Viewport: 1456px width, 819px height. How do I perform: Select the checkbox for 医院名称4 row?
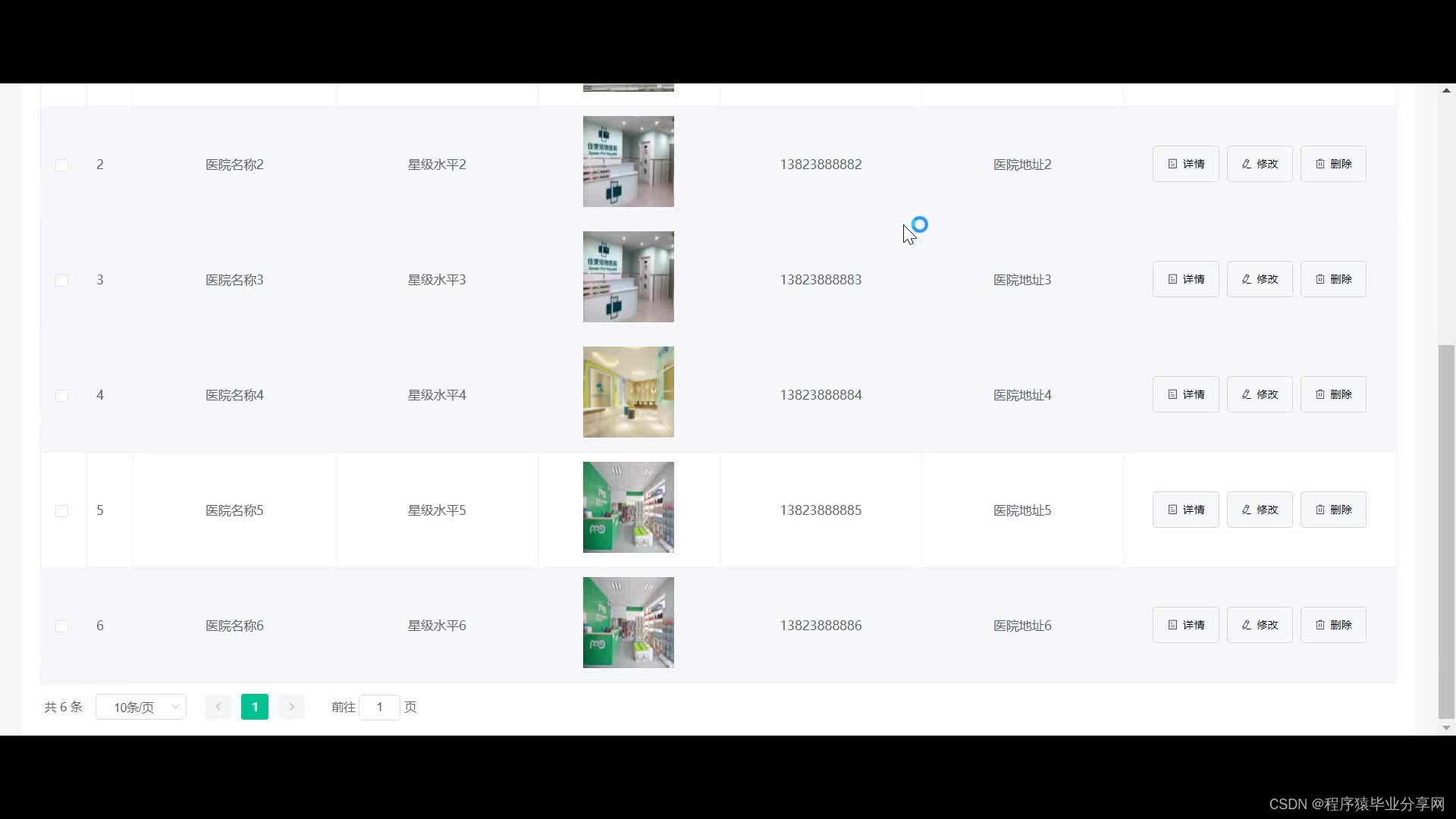click(62, 396)
